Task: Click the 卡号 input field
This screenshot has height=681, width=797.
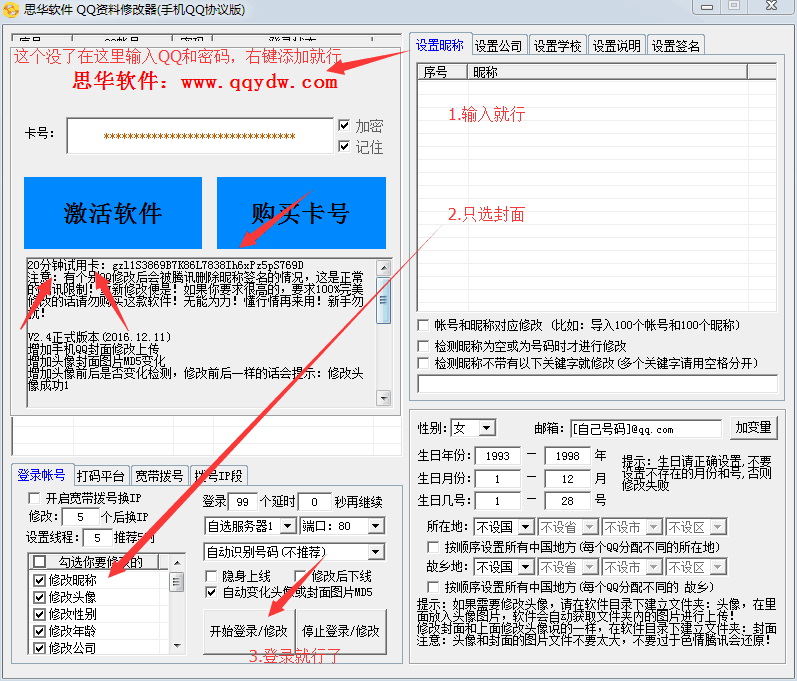Action: pyautogui.click(x=200, y=136)
